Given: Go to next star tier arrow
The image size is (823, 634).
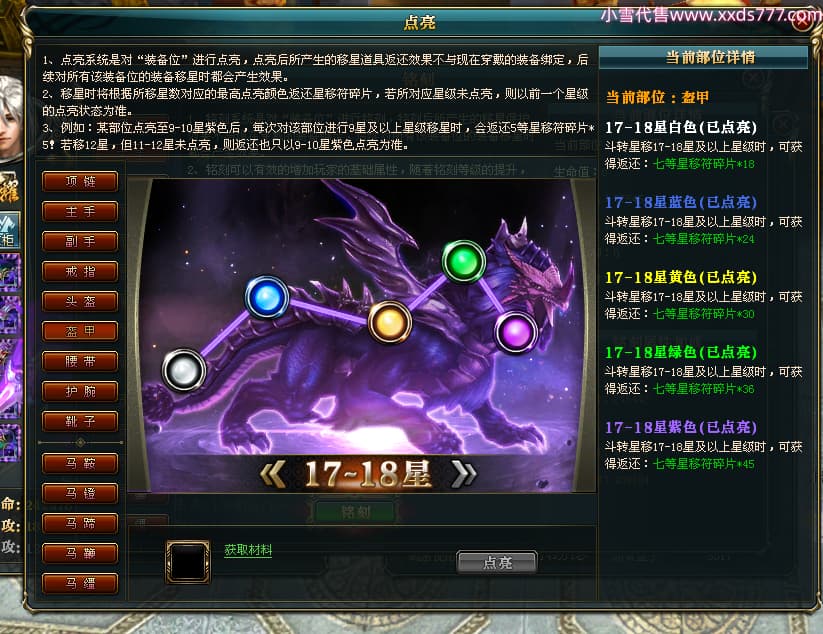Looking at the screenshot, I should click(x=464, y=474).
